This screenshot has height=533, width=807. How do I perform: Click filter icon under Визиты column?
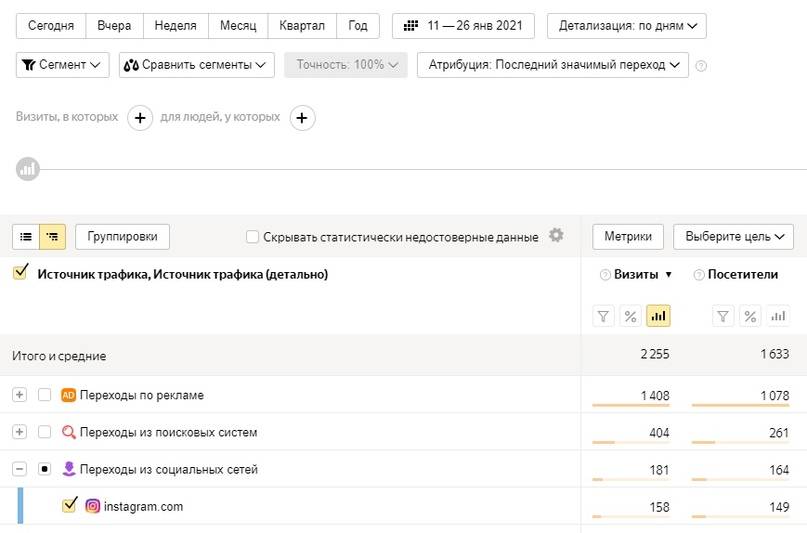point(603,316)
